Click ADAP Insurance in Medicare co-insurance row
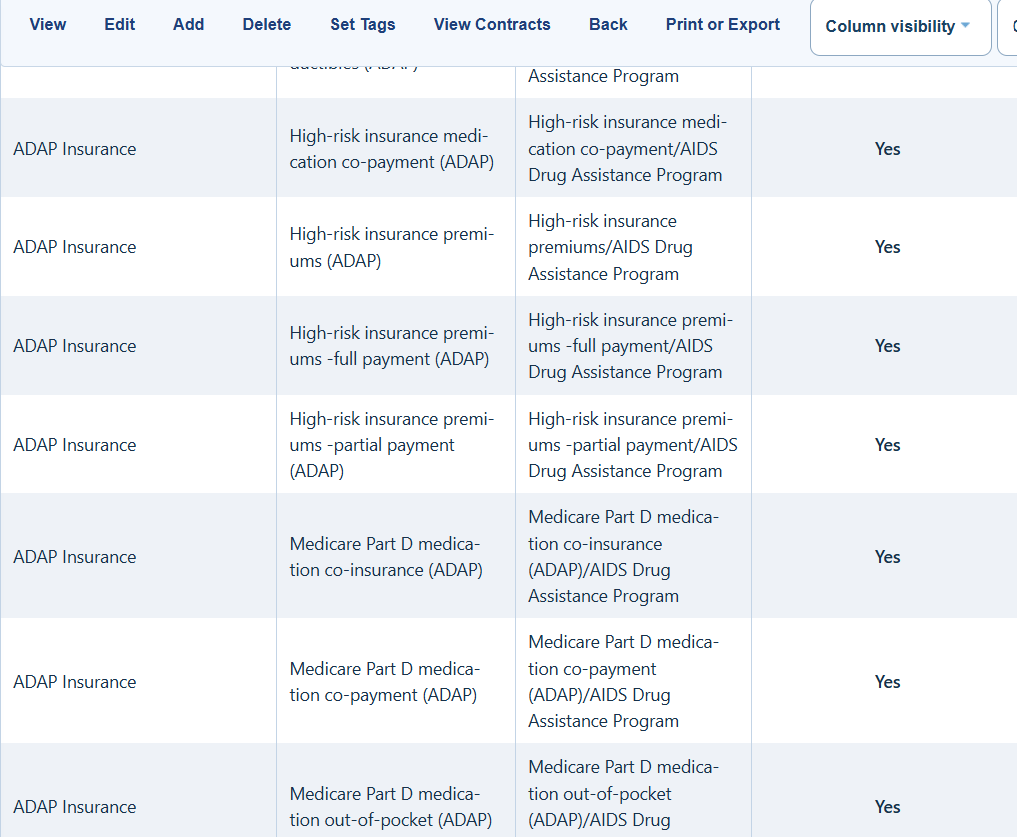 [75, 557]
